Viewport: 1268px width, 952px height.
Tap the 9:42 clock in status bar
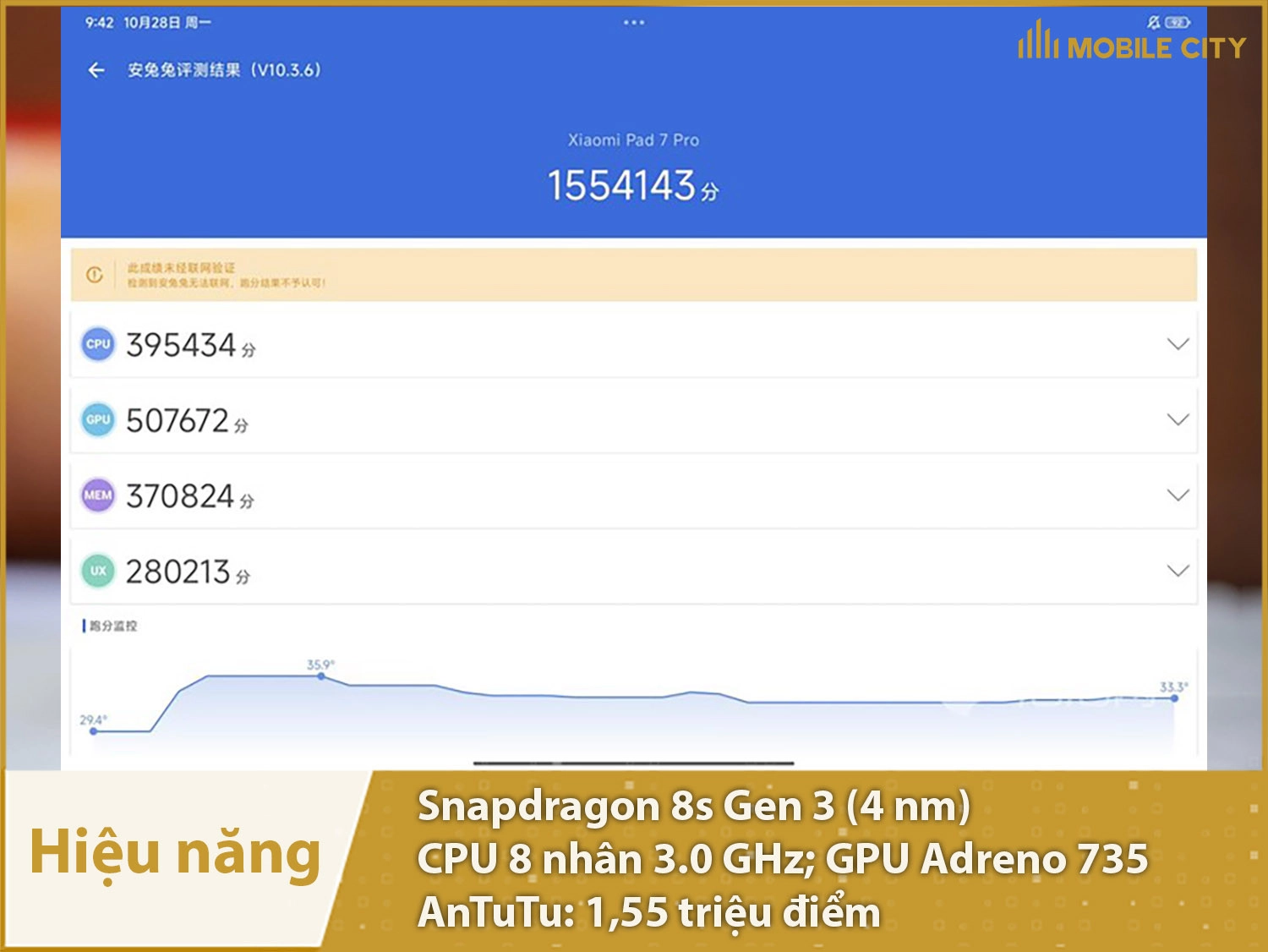coord(99,23)
